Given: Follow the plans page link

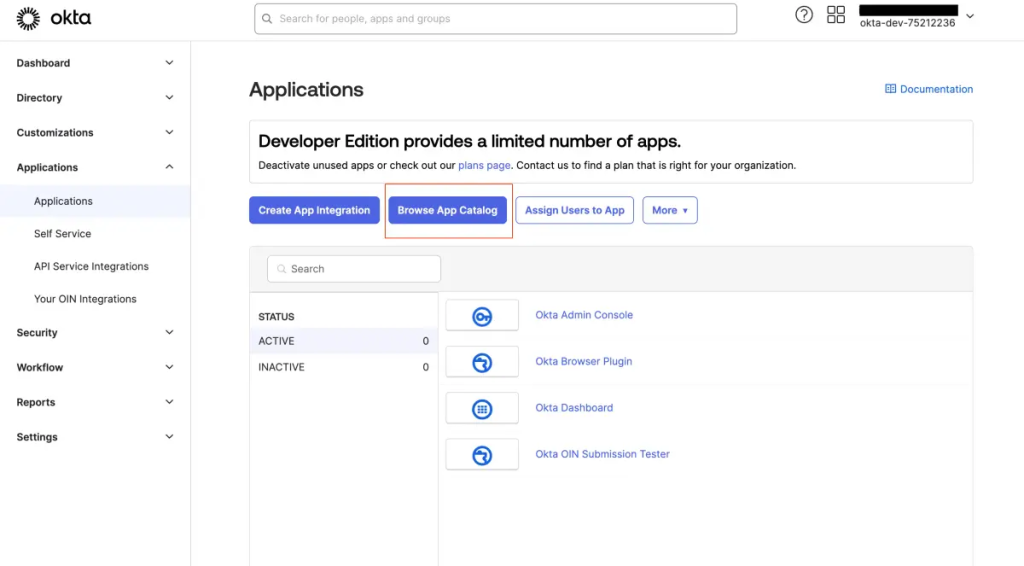Looking at the screenshot, I should coord(484,165).
